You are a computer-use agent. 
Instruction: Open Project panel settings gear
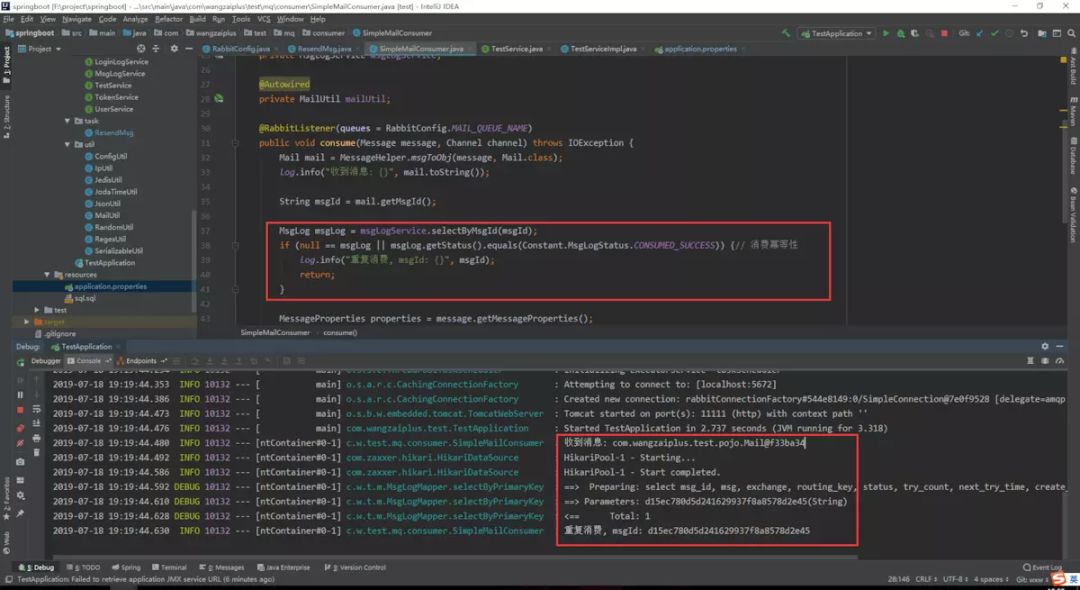click(173, 48)
